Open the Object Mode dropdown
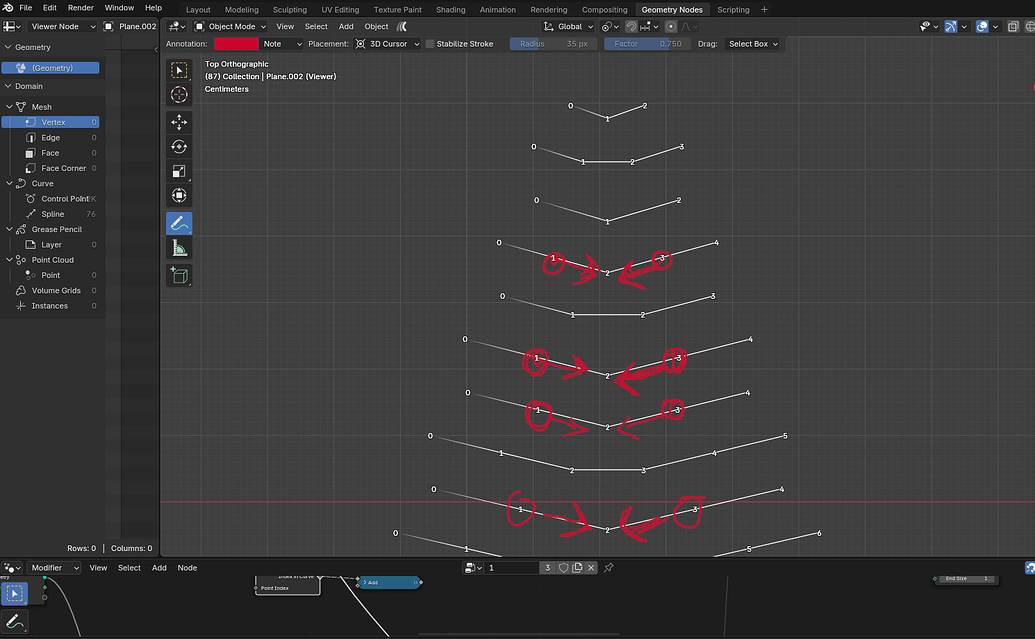1035x639 pixels. point(230,26)
